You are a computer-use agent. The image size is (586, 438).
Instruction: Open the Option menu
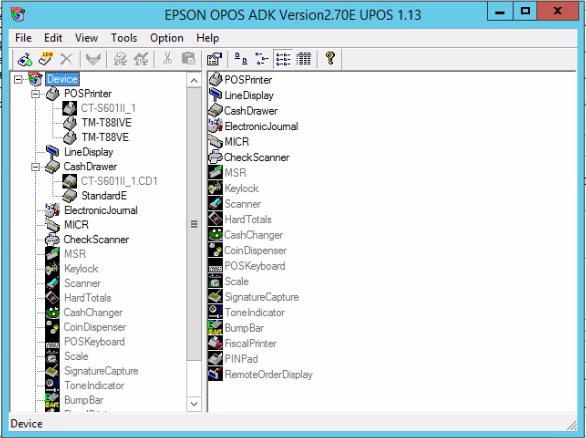pos(167,38)
